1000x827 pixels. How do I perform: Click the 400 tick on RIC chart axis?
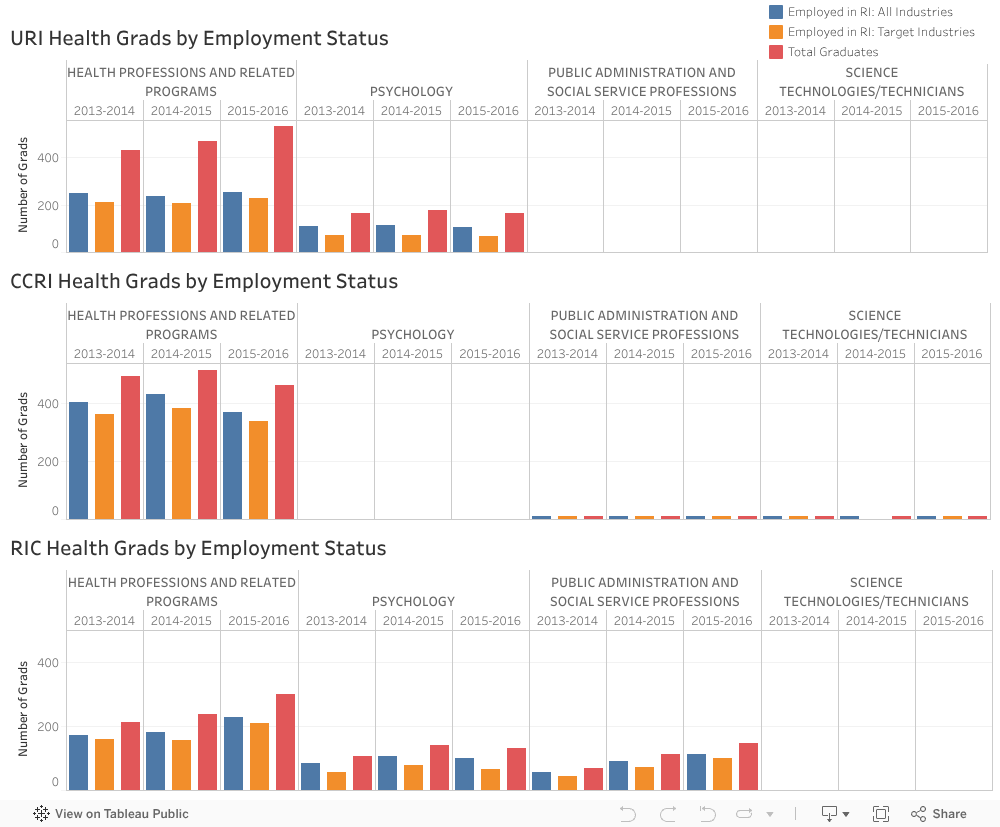[48, 662]
